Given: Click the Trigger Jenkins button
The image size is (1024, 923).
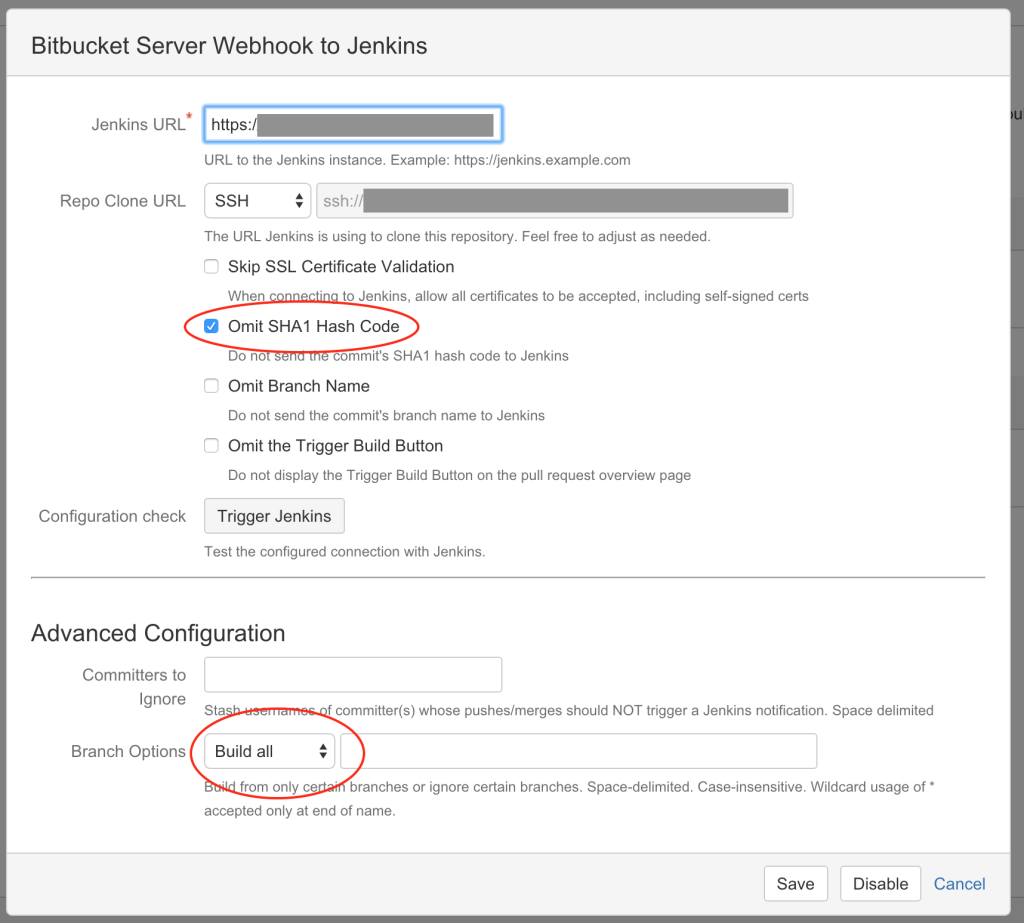Looking at the screenshot, I should (x=274, y=516).
